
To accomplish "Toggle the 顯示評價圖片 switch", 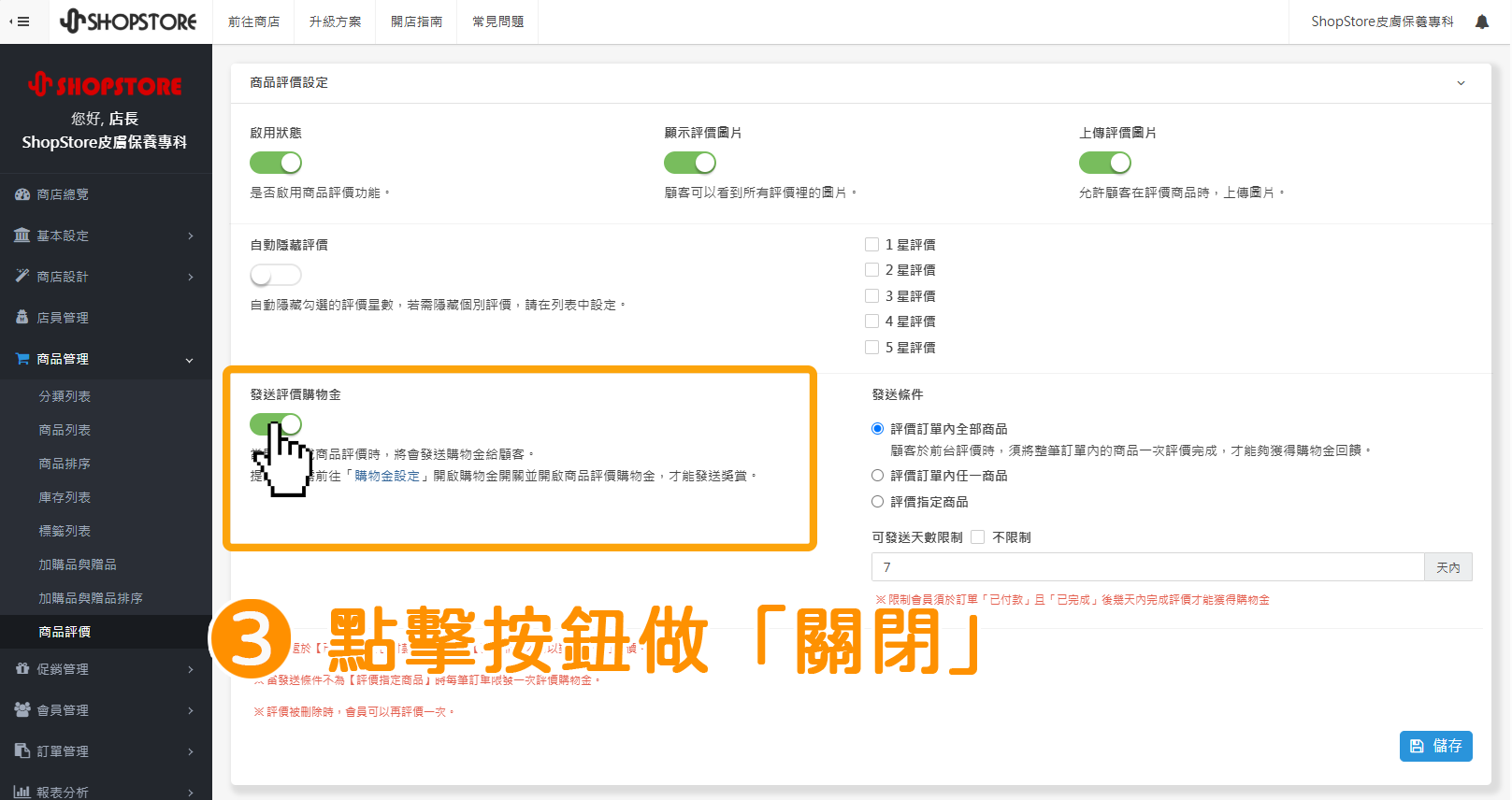I will pyautogui.click(x=690, y=163).
